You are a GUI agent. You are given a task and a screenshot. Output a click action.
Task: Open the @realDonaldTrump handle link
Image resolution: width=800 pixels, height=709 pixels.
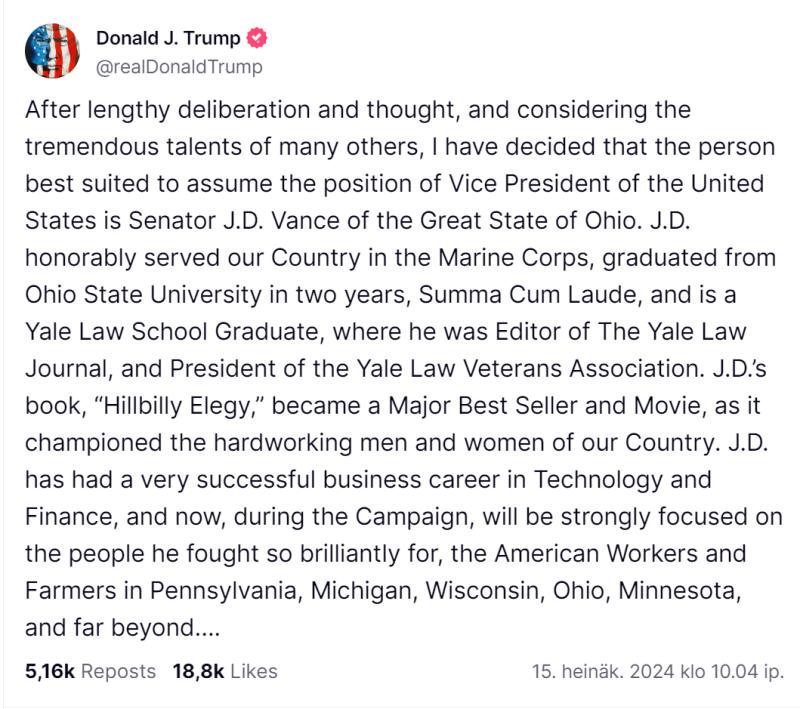[179, 67]
